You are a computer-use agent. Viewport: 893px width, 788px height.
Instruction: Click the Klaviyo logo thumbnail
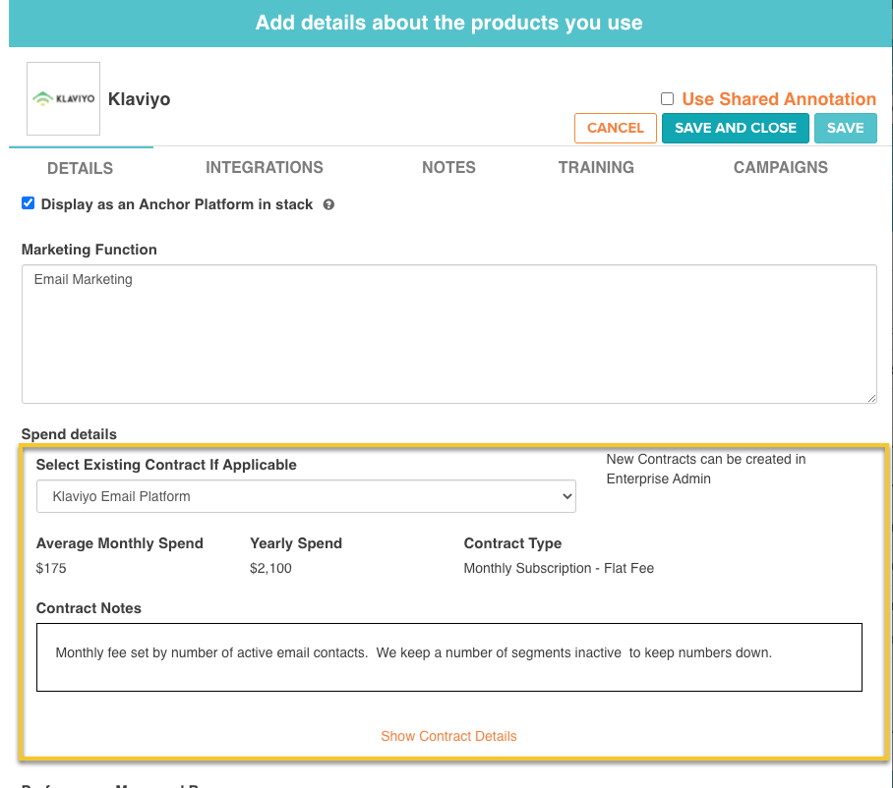click(63, 98)
